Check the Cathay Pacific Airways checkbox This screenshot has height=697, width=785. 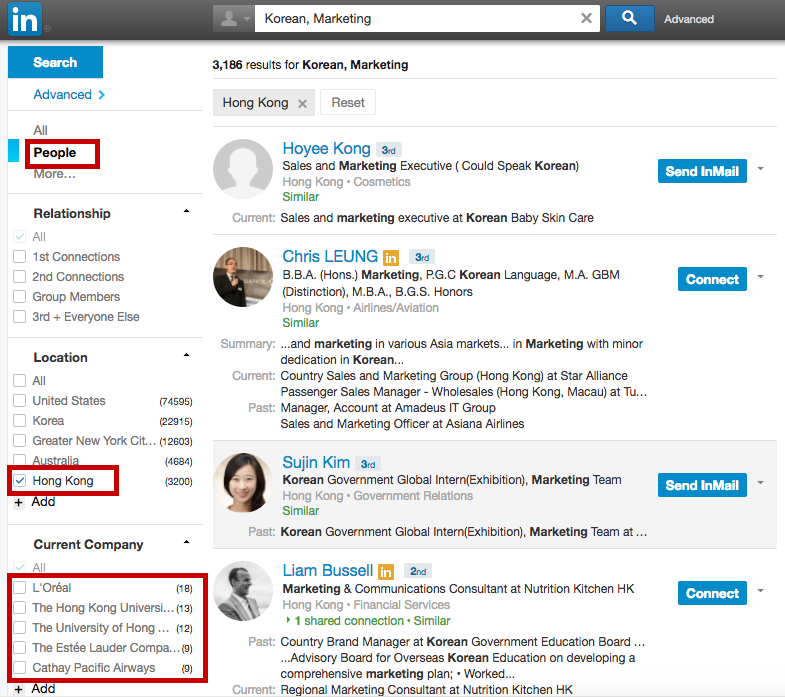(x=20, y=668)
